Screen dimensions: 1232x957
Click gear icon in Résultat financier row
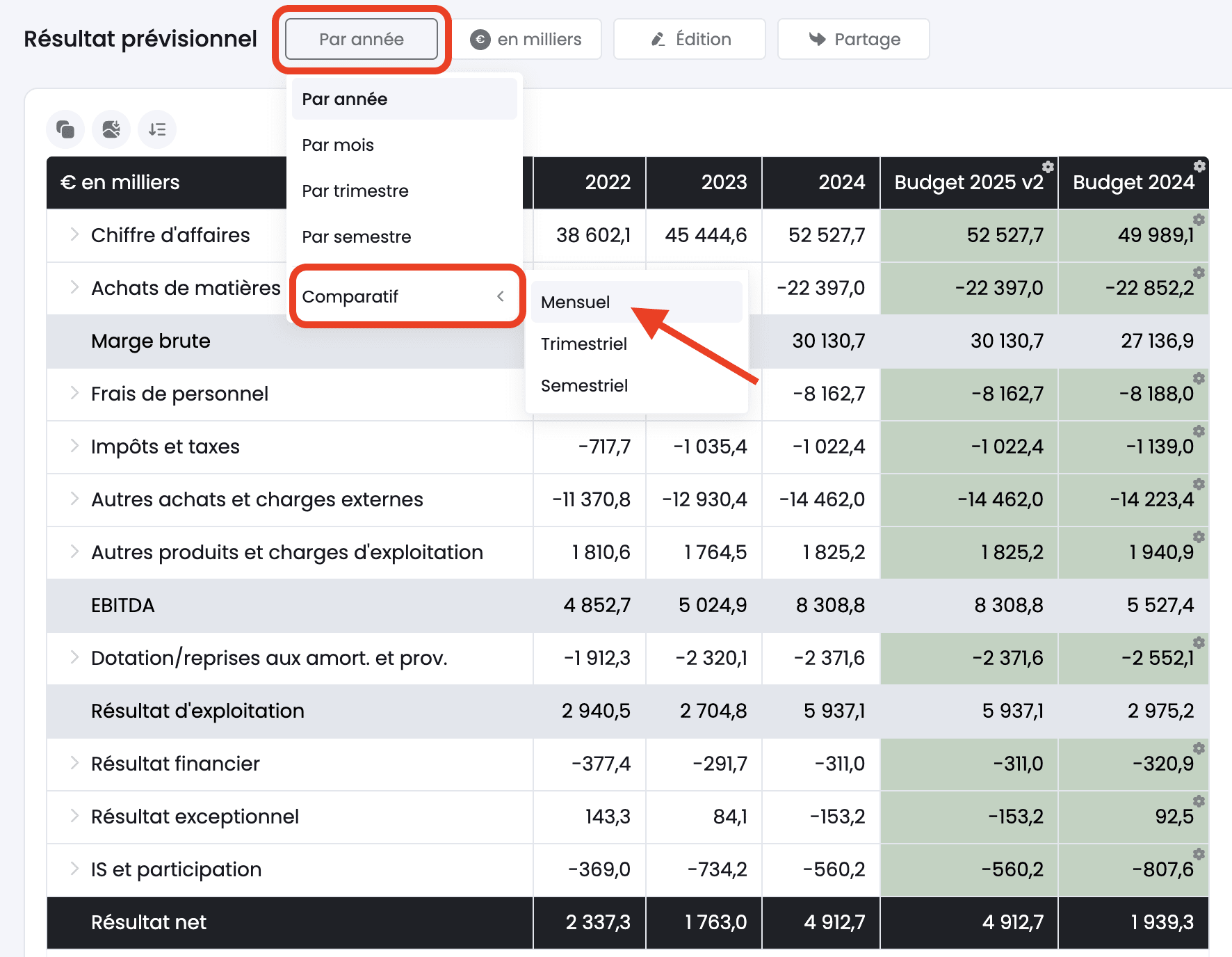(1199, 748)
